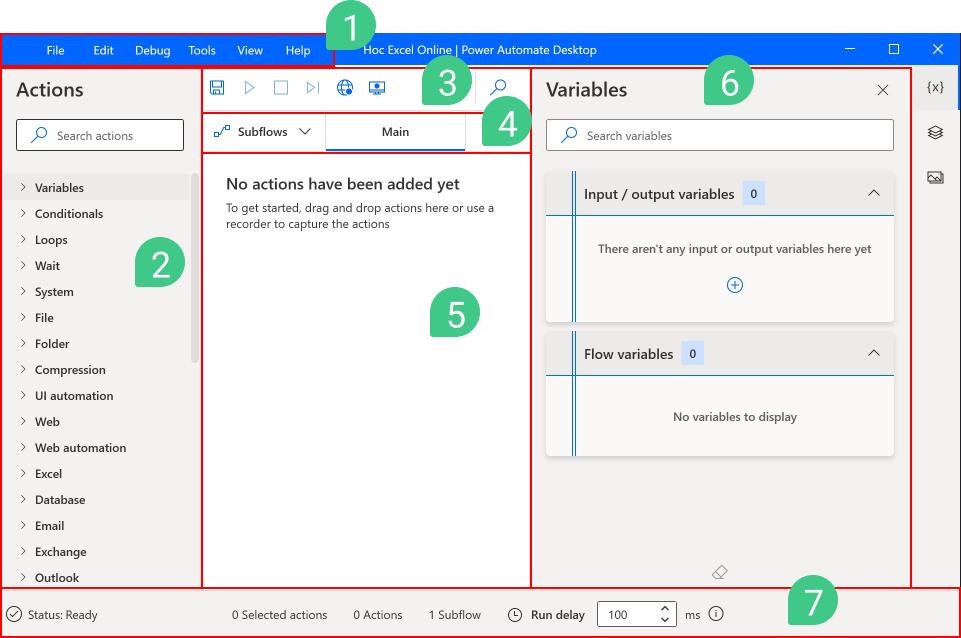Close the Variables panel
The height and width of the screenshot is (638, 961).
point(883,89)
